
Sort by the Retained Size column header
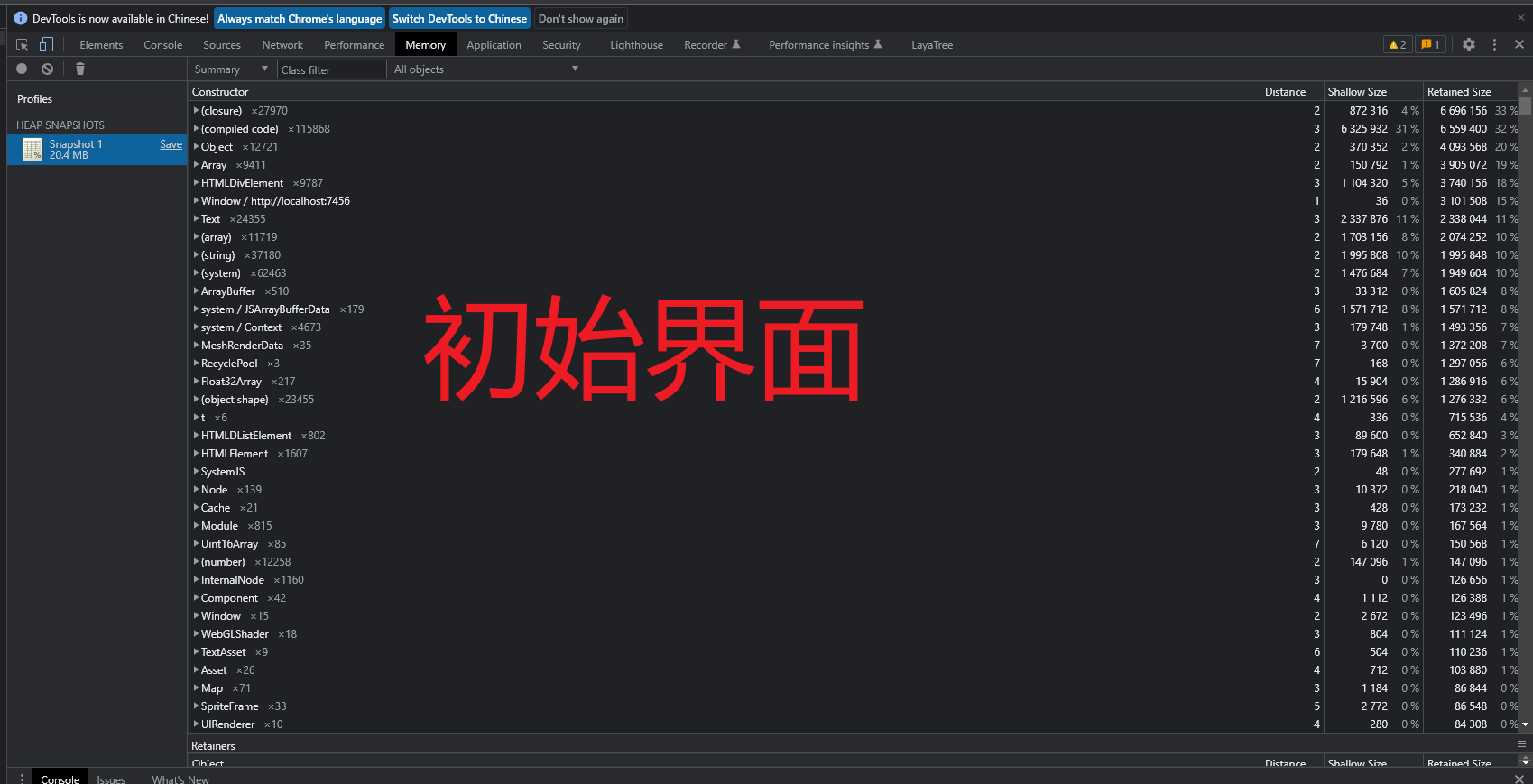[1471, 91]
